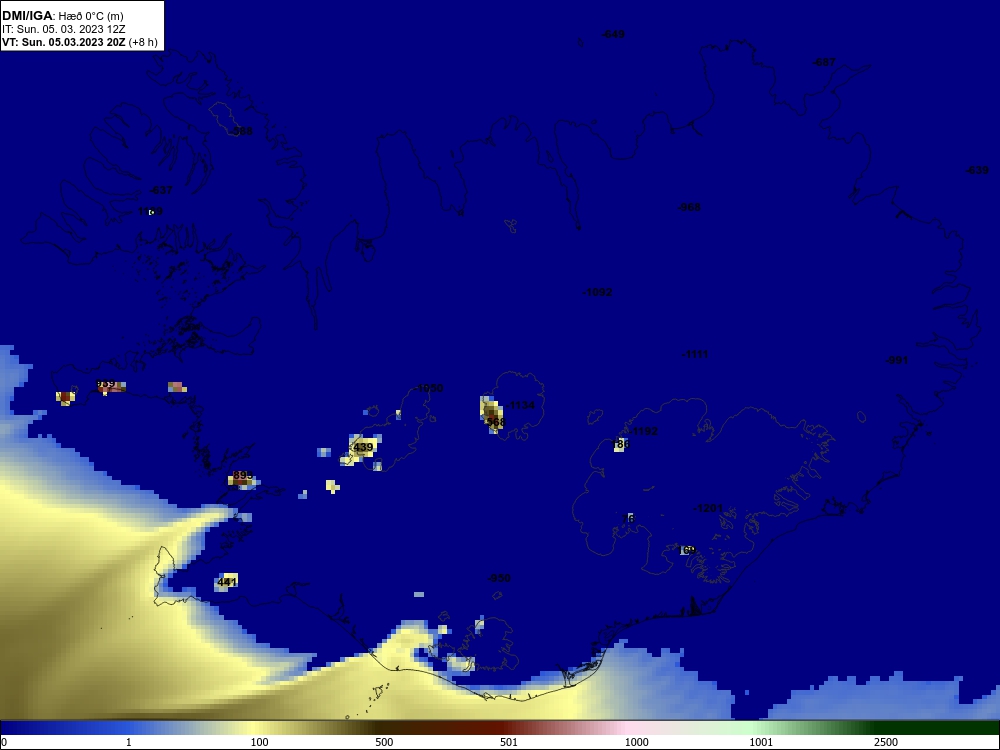Click the -1201 value label
The image size is (1000, 750).
pos(709,508)
